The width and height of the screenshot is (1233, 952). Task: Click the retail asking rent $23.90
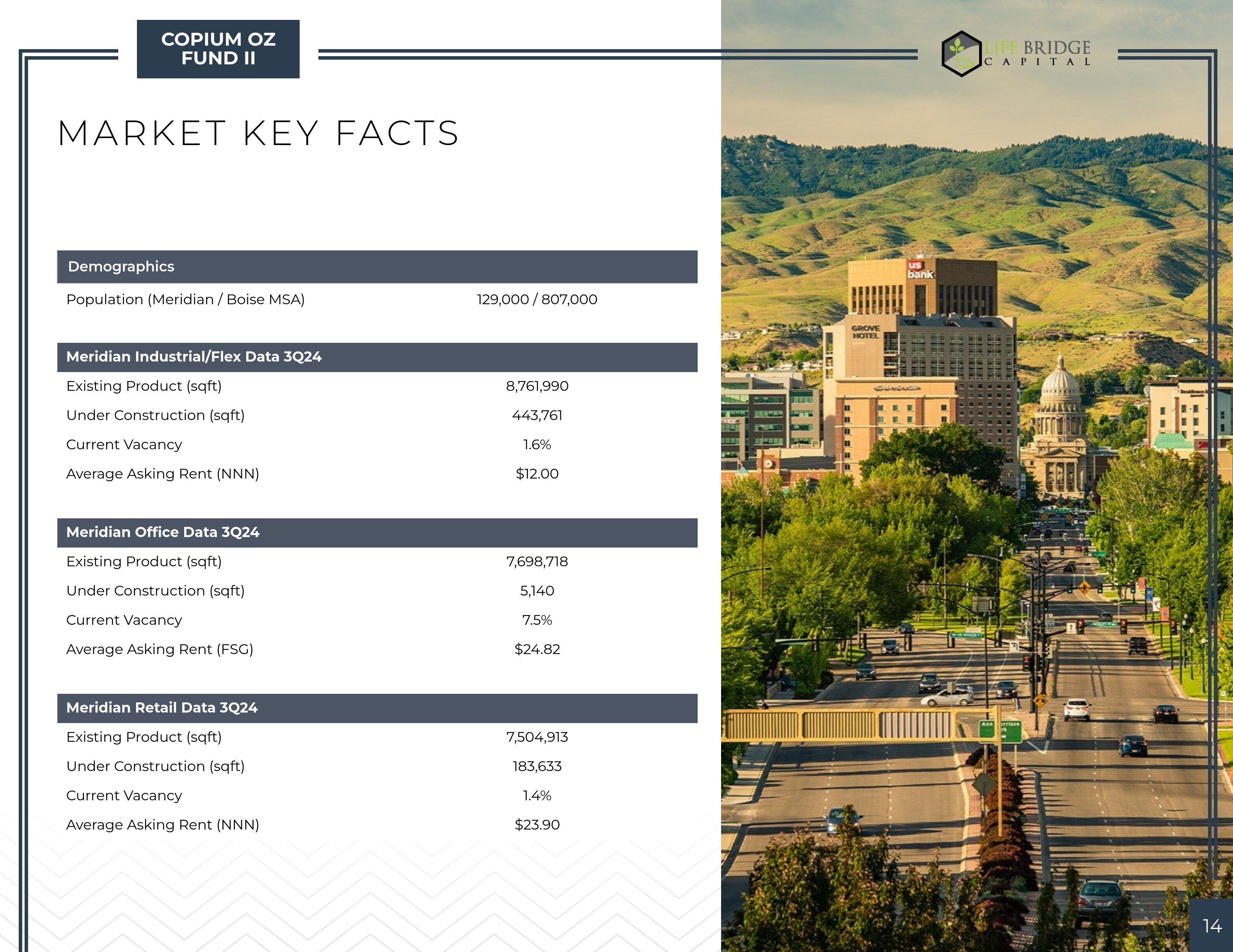537,825
